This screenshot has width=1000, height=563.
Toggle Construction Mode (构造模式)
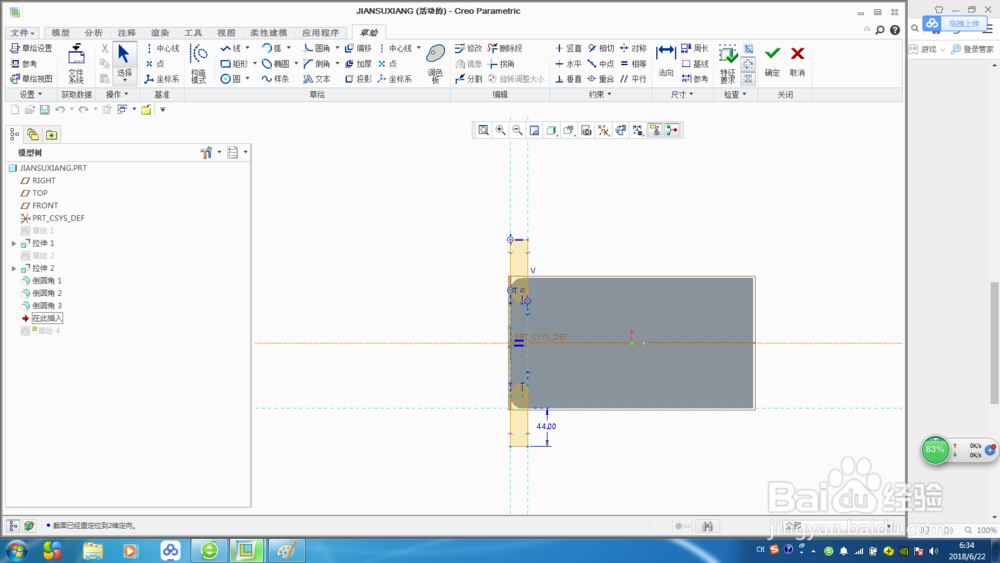199,64
